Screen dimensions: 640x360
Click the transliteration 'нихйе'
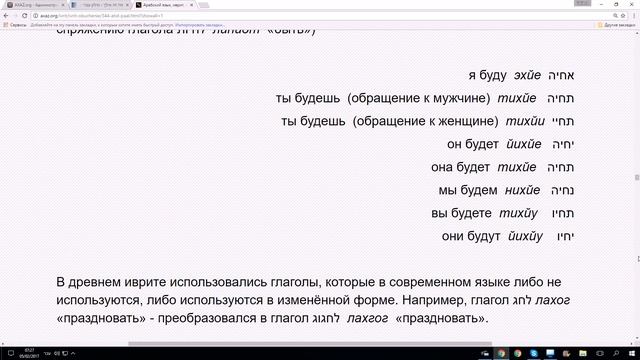[522, 190]
